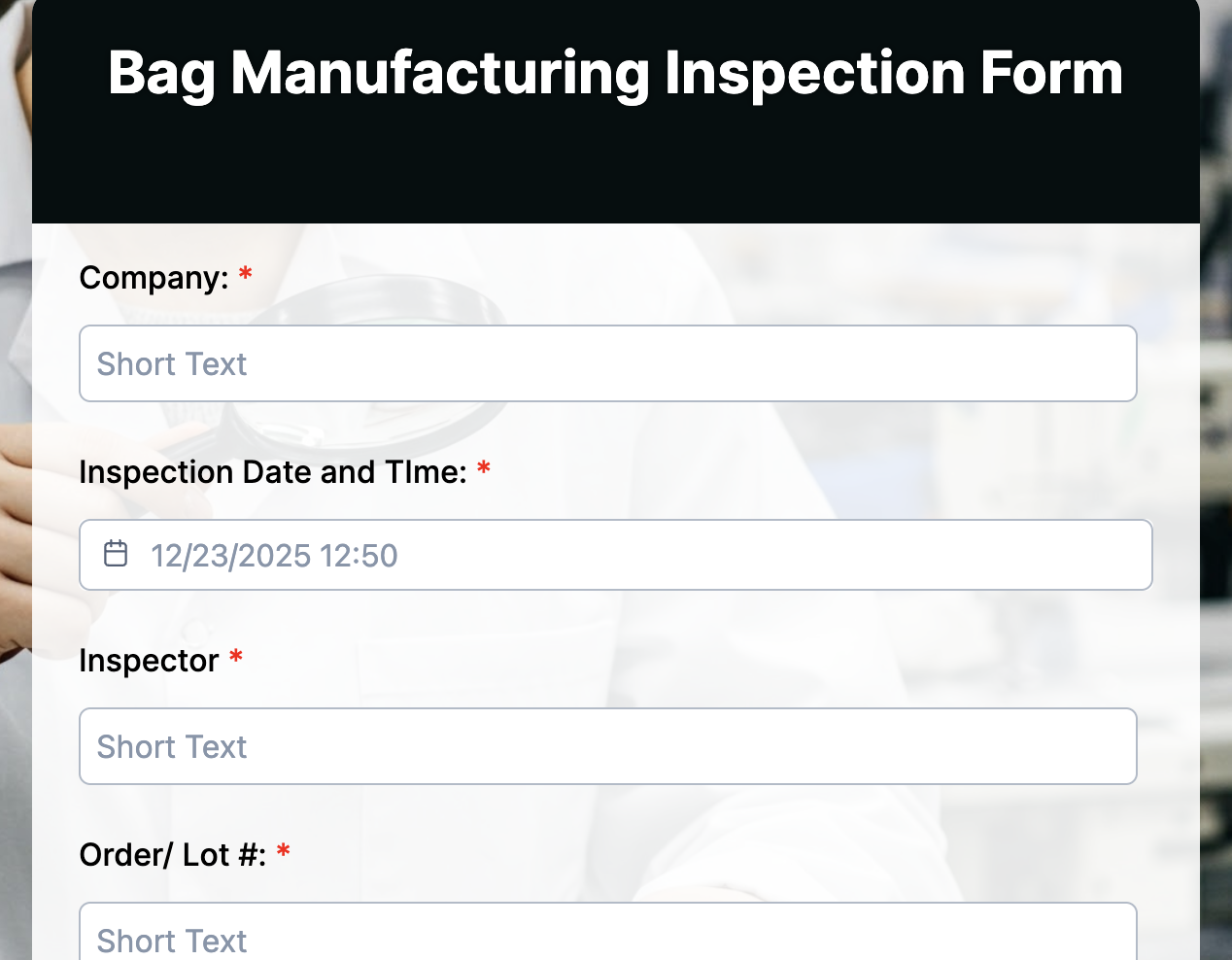Click the red asterisk next to Inspector
Viewport: 1232px width, 960px height.
coord(234,658)
